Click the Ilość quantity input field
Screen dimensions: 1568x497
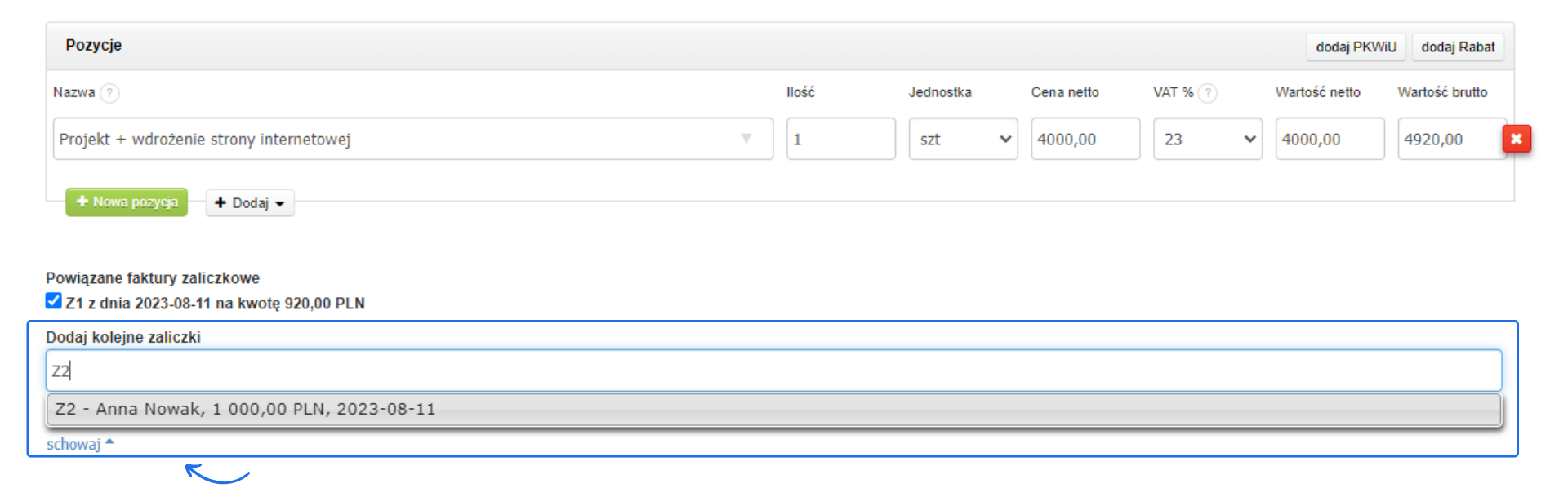(840, 139)
